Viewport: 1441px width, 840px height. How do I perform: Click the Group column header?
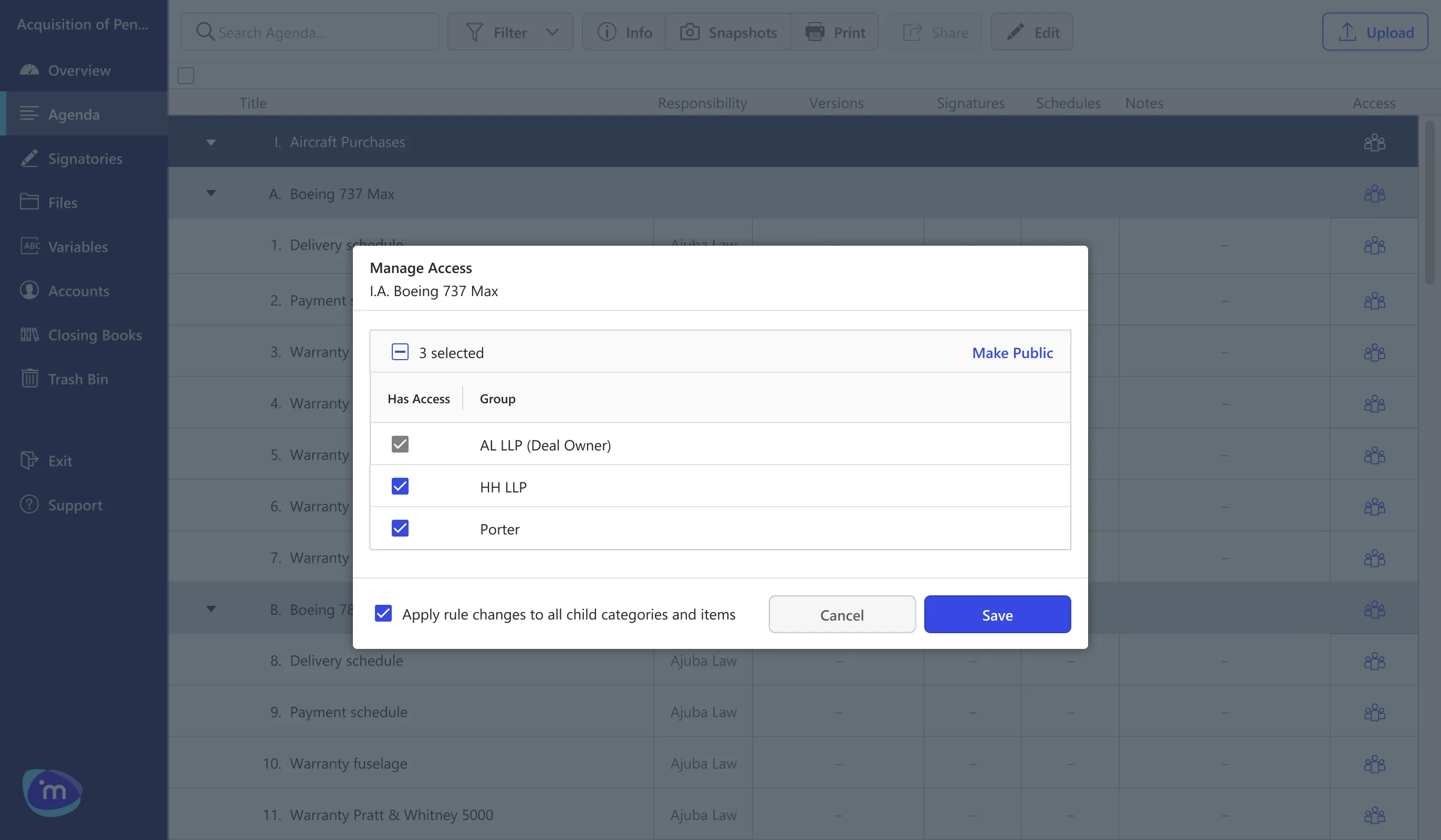coord(497,398)
